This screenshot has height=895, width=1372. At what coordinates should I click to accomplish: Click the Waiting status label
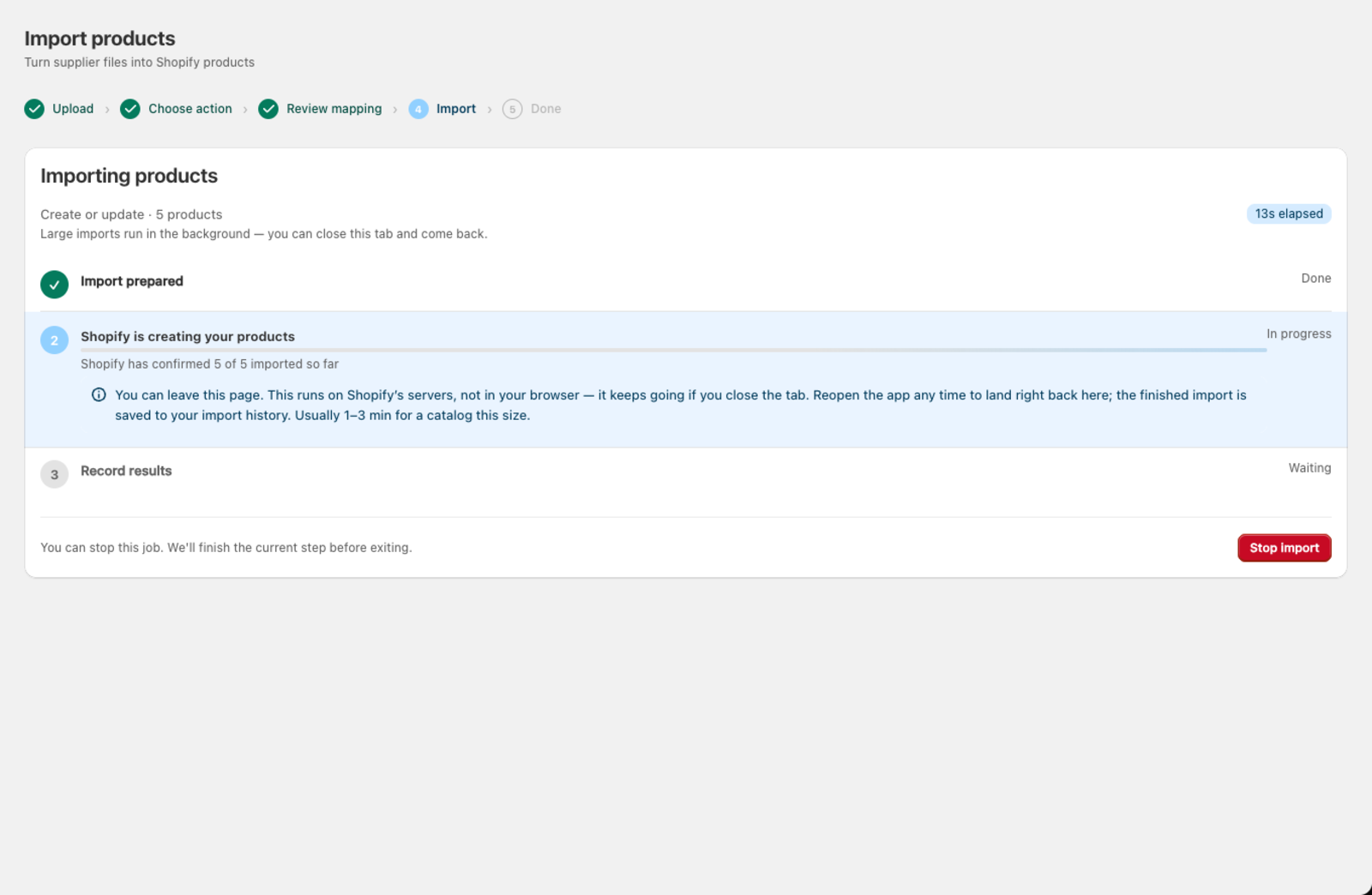click(x=1310, y=468)
